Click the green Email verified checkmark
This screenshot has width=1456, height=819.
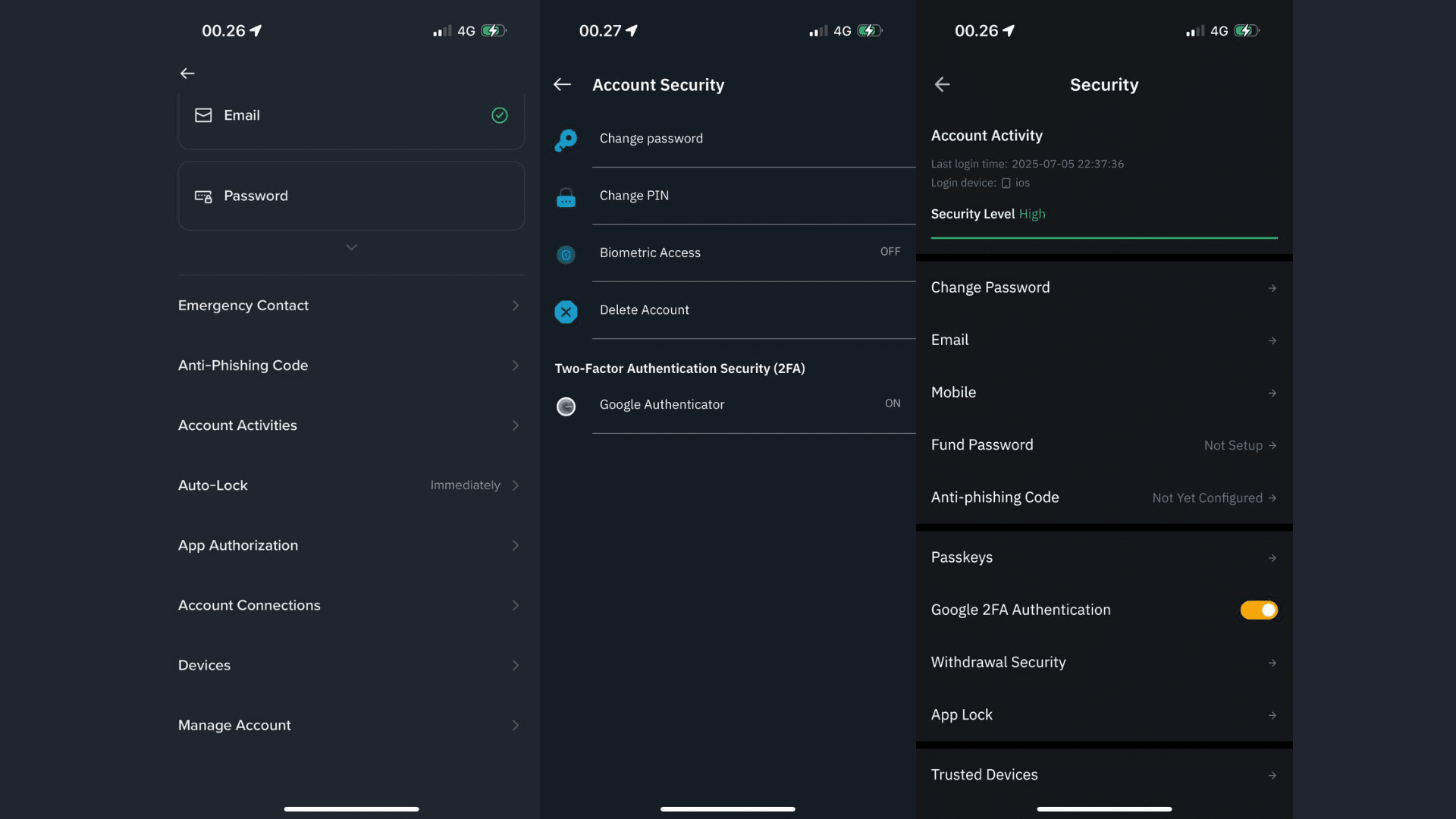[x=499, y=115]
